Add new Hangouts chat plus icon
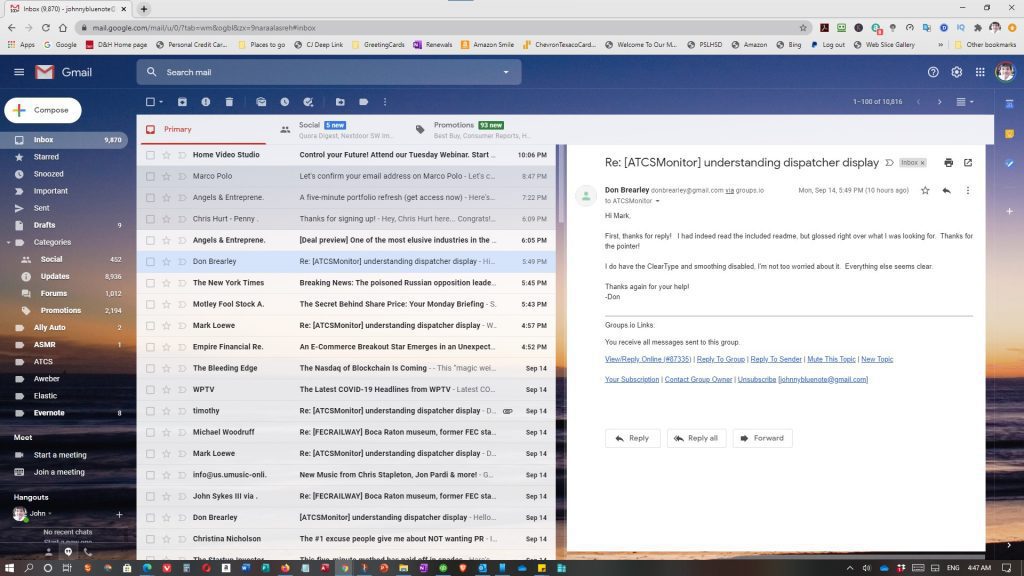1024x576 pixels. coord(119,515)
